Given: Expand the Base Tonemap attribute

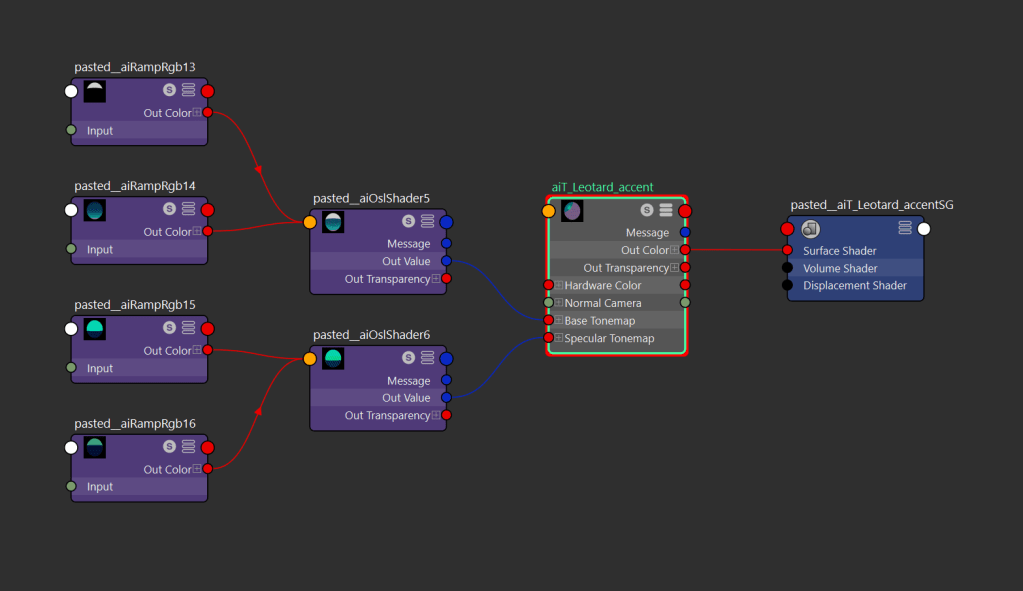Looking at the screenshot, I should tap(559, 321).
